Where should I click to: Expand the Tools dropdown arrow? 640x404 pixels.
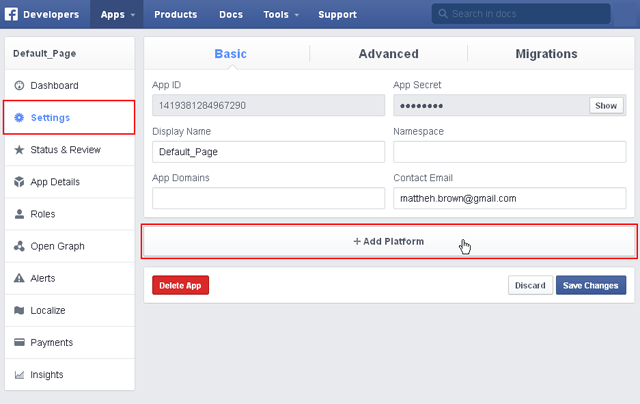(x=297, y=15)
